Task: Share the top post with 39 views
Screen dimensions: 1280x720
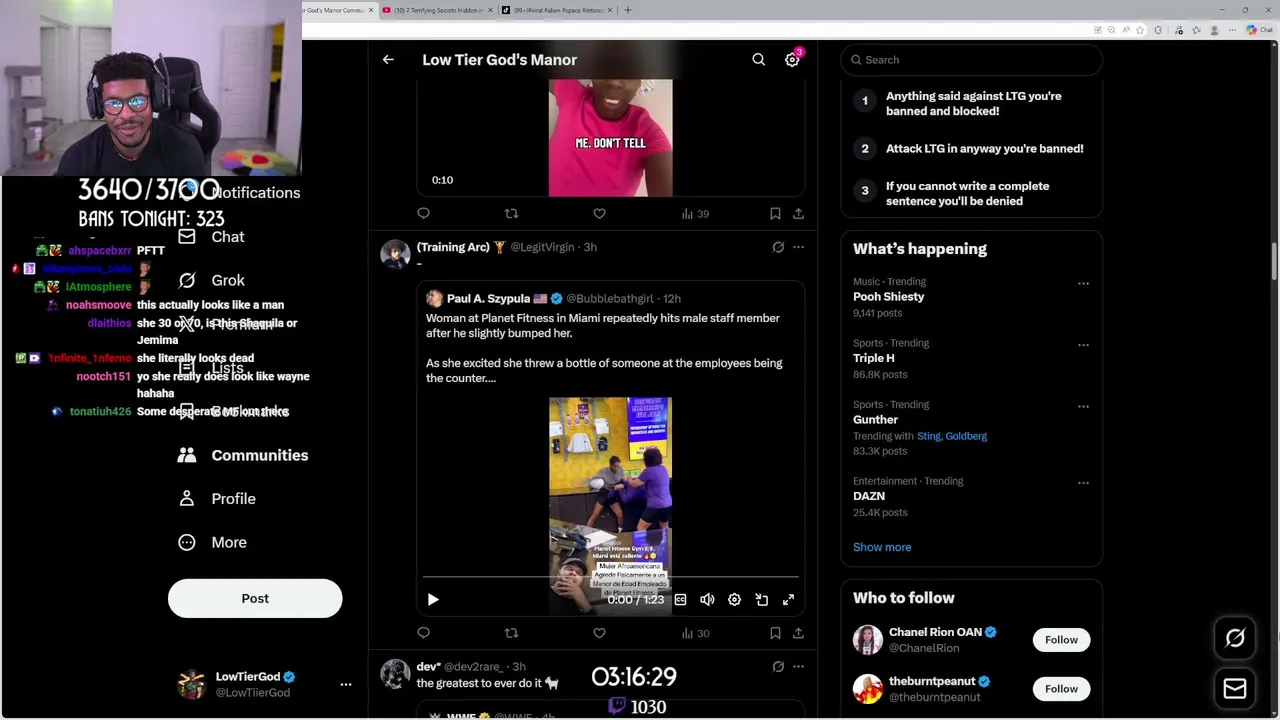Action: tap(798, 213)
